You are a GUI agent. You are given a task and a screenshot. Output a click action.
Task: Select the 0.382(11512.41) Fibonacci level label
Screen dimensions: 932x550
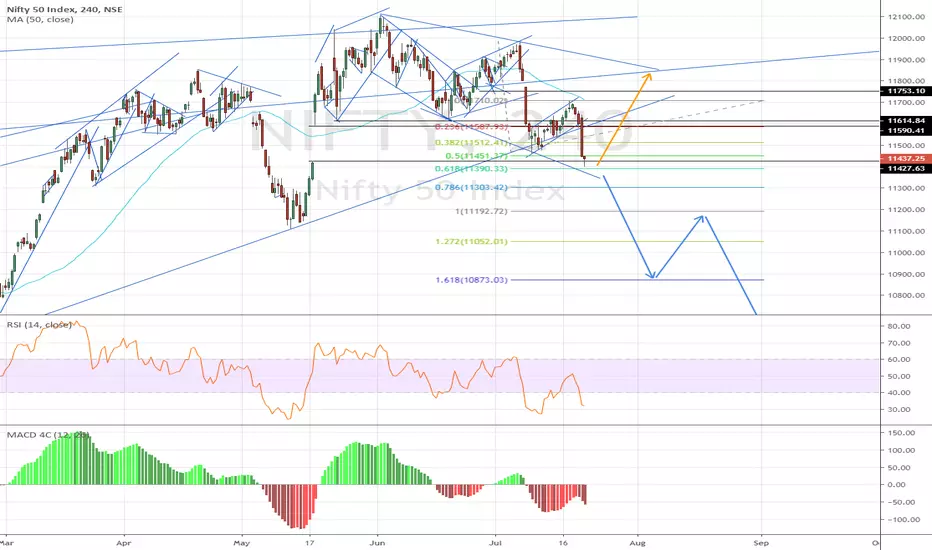tap(471, 143)
